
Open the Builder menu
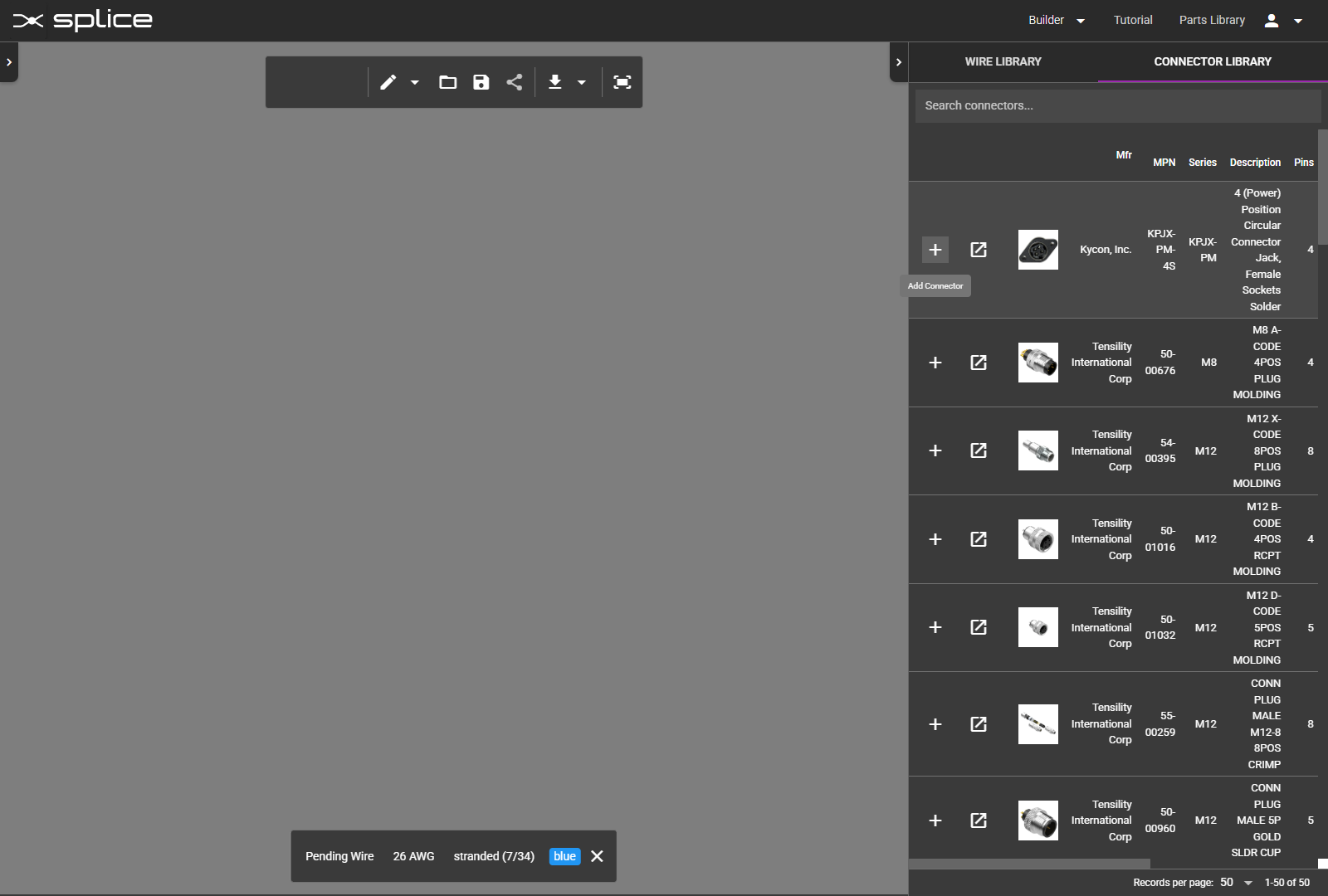(1056, 20)
